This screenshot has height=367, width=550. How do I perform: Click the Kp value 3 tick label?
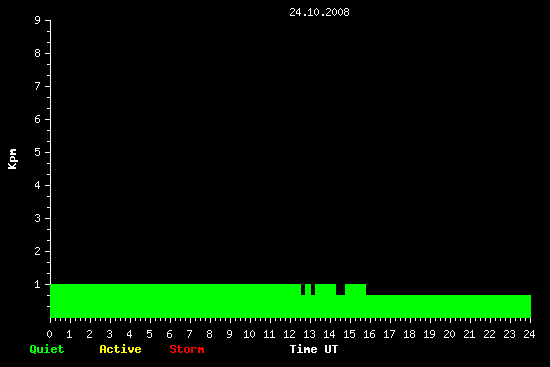[38, 219]
